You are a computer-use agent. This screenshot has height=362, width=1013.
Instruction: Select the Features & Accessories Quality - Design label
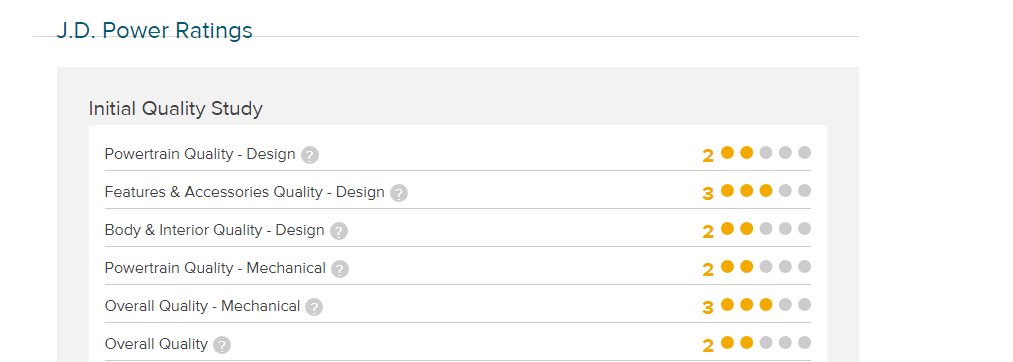pyautogui.click(x=245, y=192)
